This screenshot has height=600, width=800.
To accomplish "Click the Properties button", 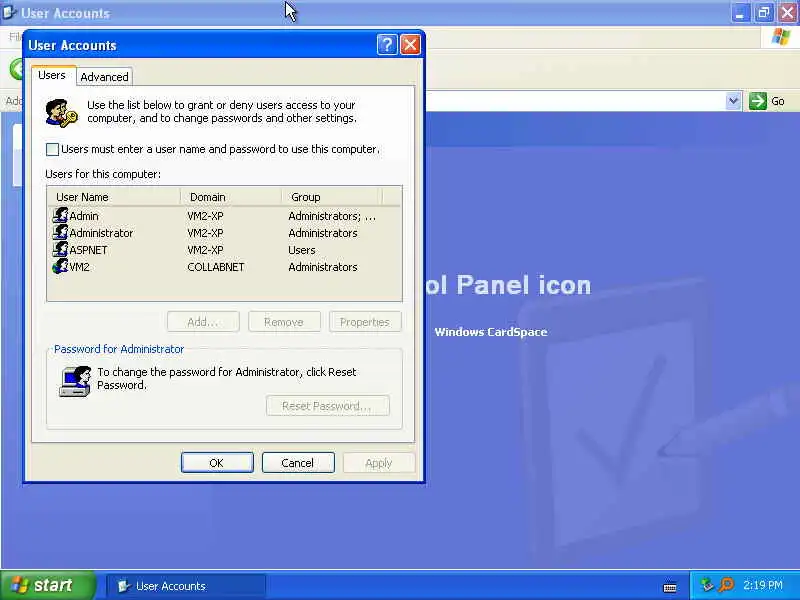I will click(365, 322).
